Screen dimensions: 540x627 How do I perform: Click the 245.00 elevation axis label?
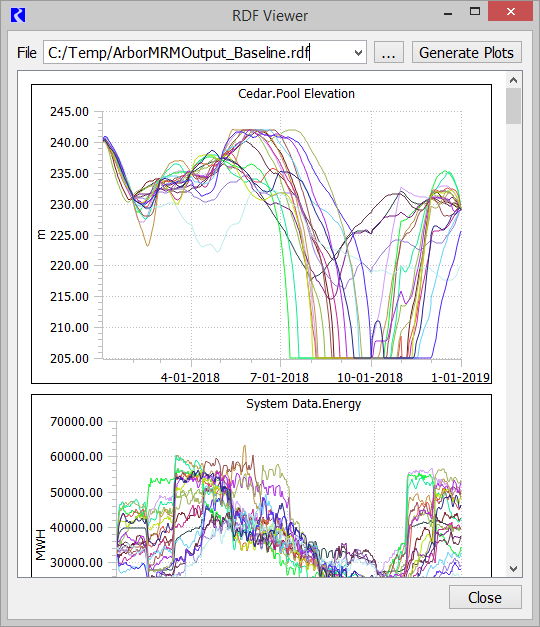pyautogui.click(x=69, y=112)
